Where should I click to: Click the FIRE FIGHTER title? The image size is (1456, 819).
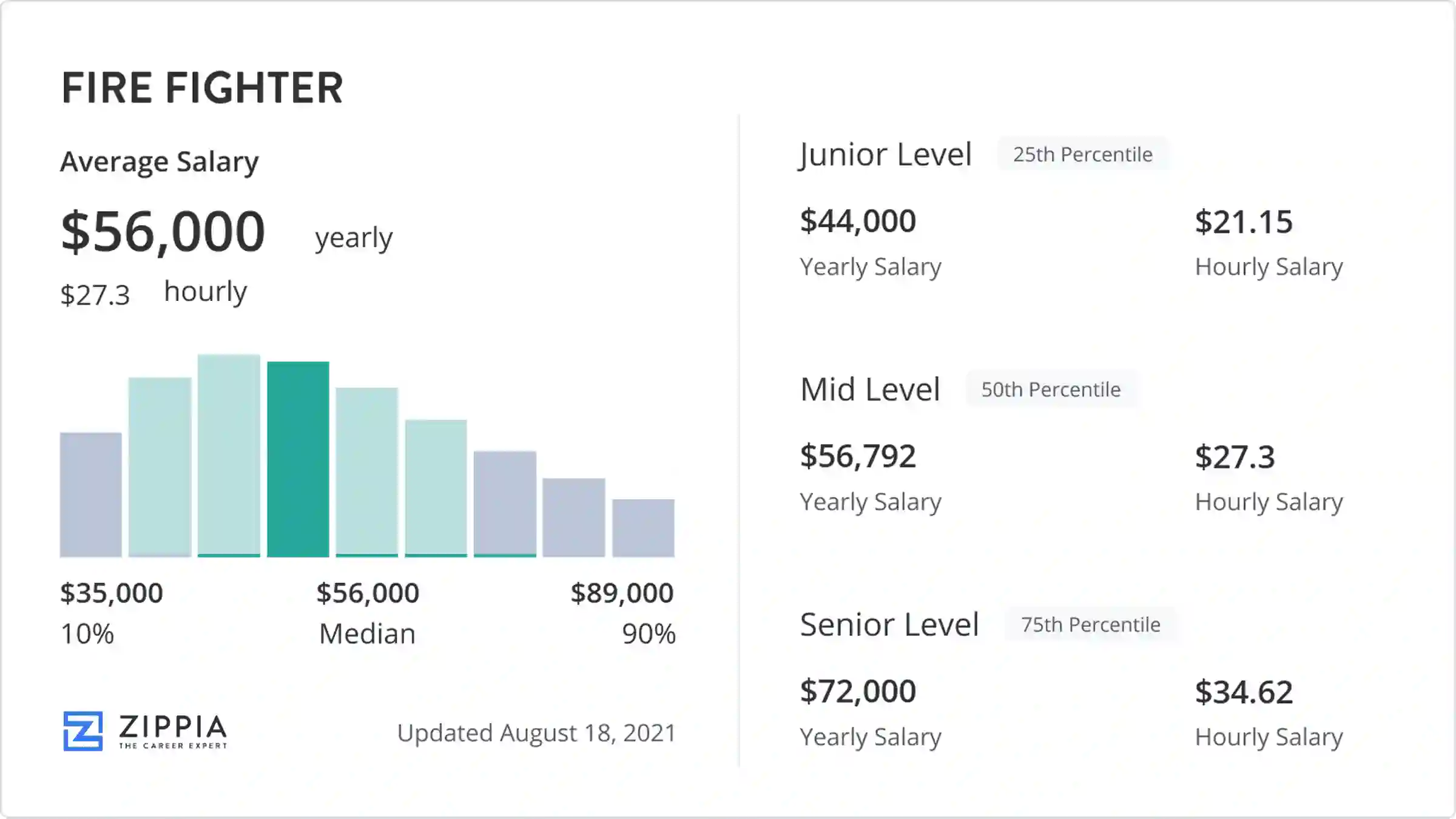pyautogui.click(x=202, y=88)
